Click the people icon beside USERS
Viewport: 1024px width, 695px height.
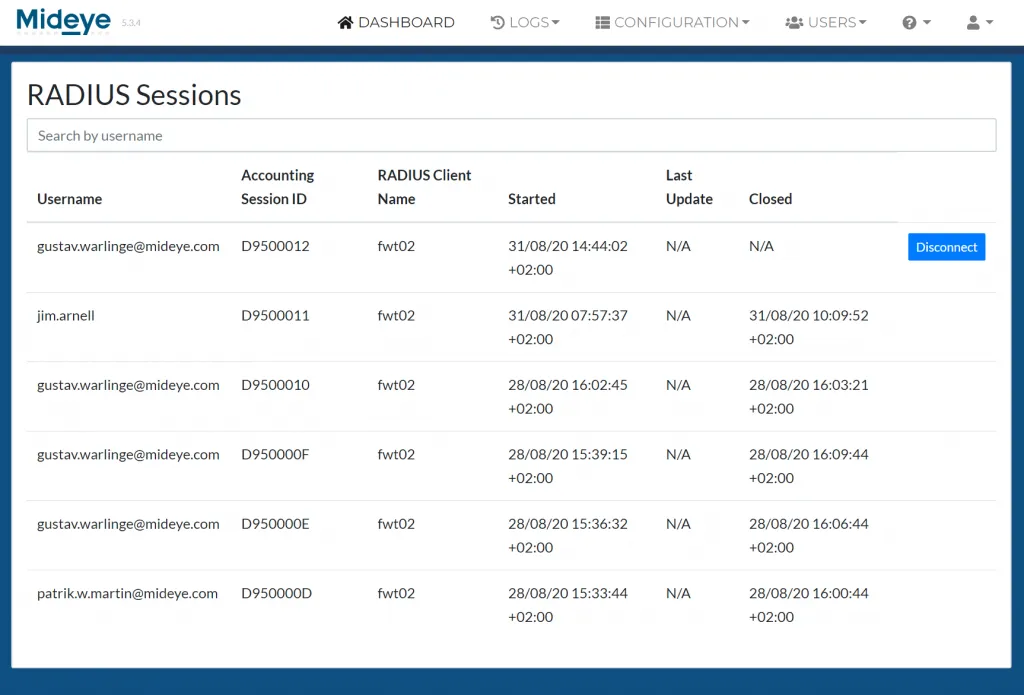[x=794, y=21]
